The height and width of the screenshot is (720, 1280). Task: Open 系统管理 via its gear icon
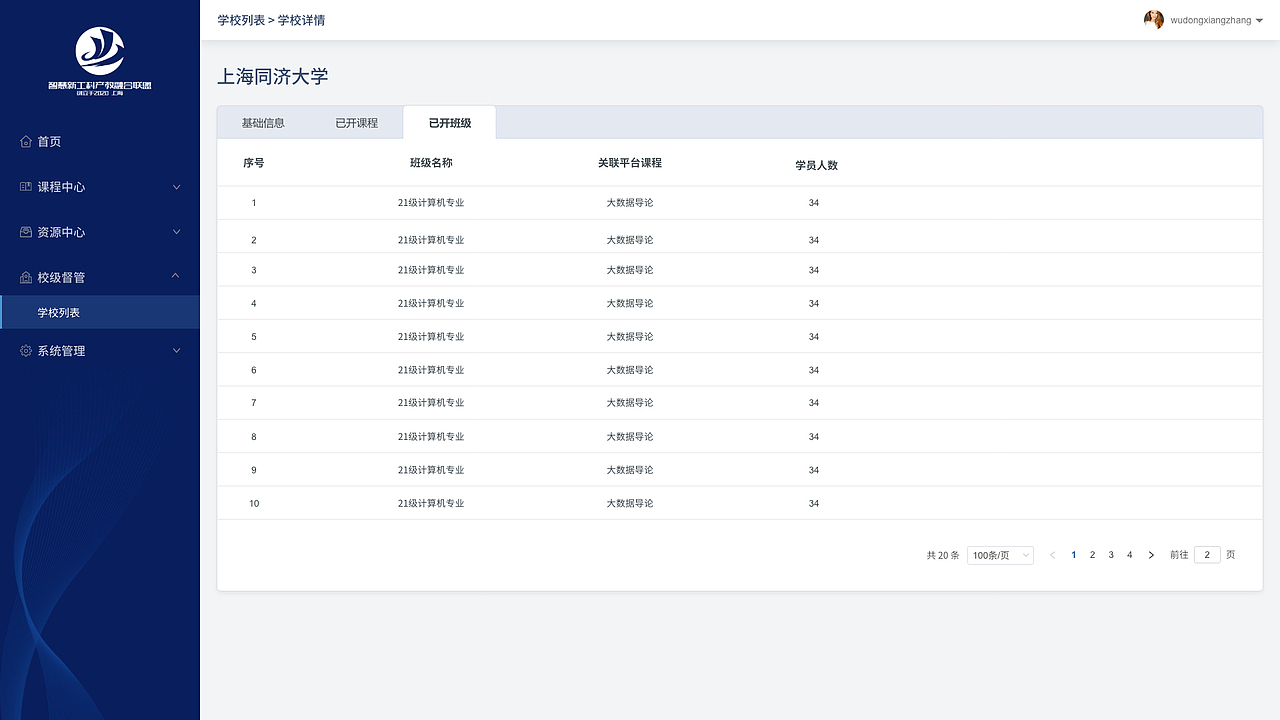click(x=24, y=350)
